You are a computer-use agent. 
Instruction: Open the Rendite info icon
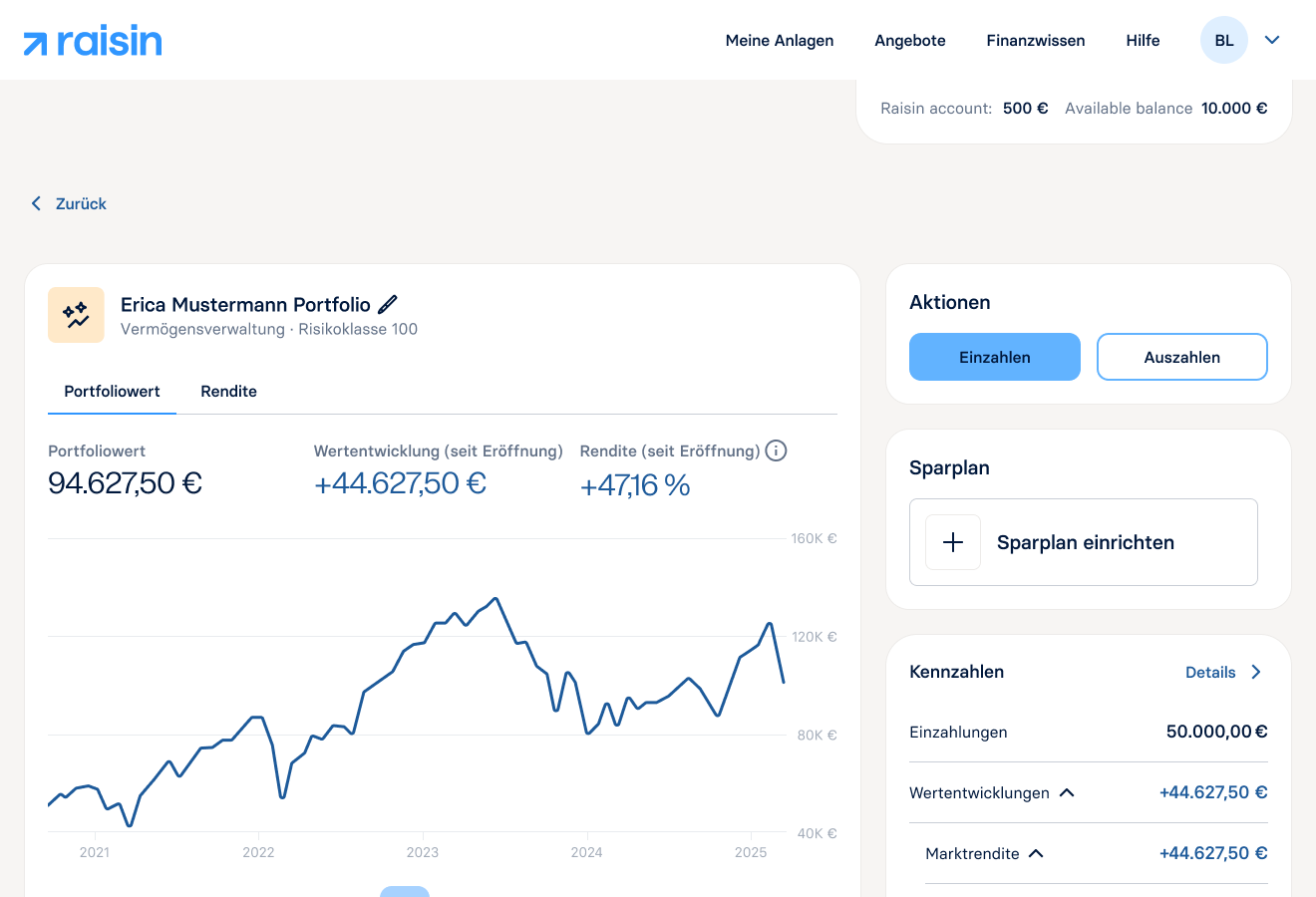(776, 450)
